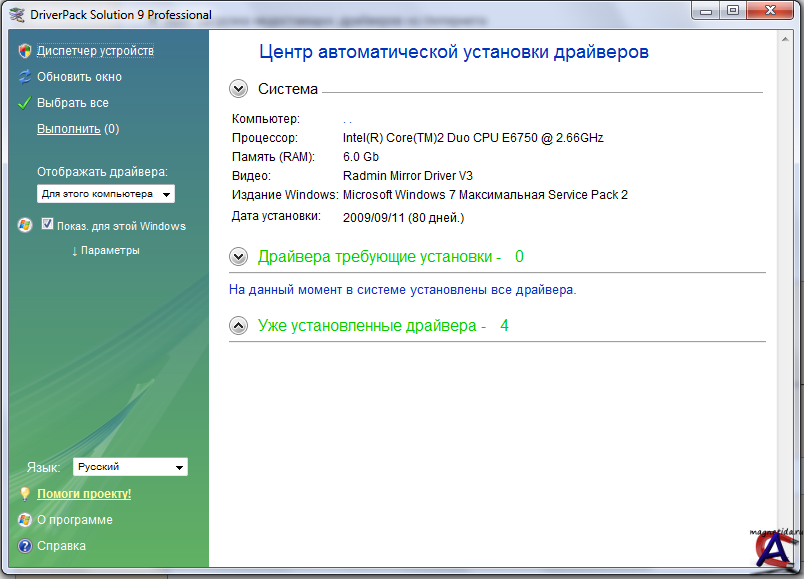This screenshot has height=579, width=804.
Task: Expand the Уже установленные драйвера section
Action: click(x=238, y=326)
